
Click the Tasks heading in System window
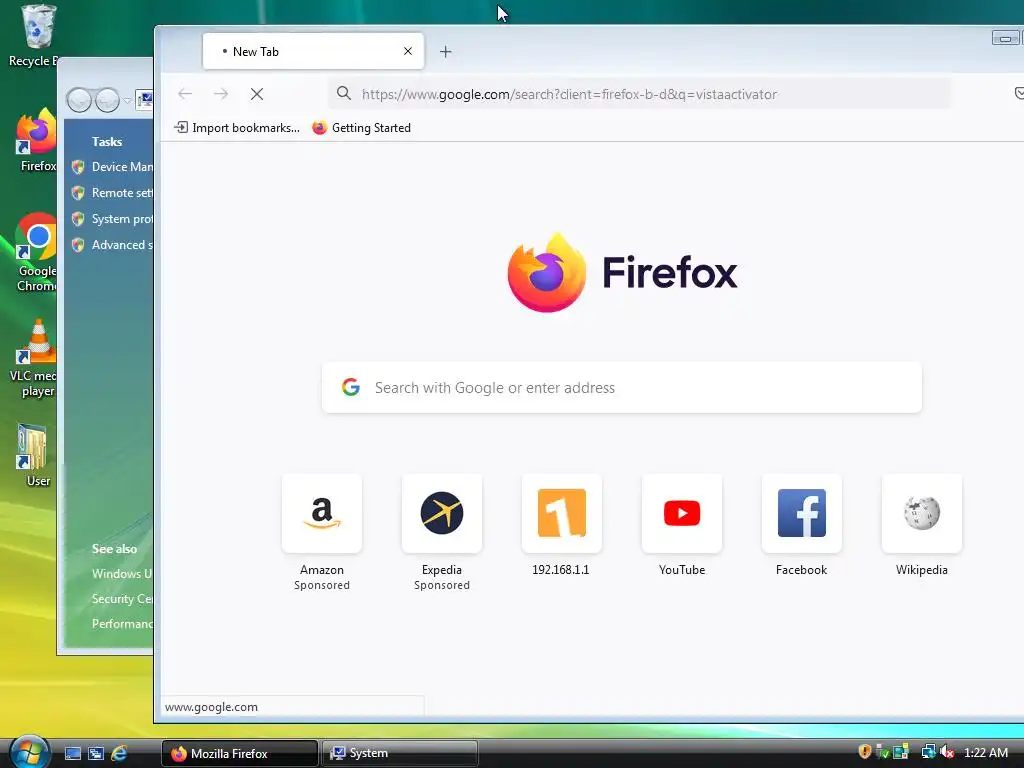tap(107, 142)
